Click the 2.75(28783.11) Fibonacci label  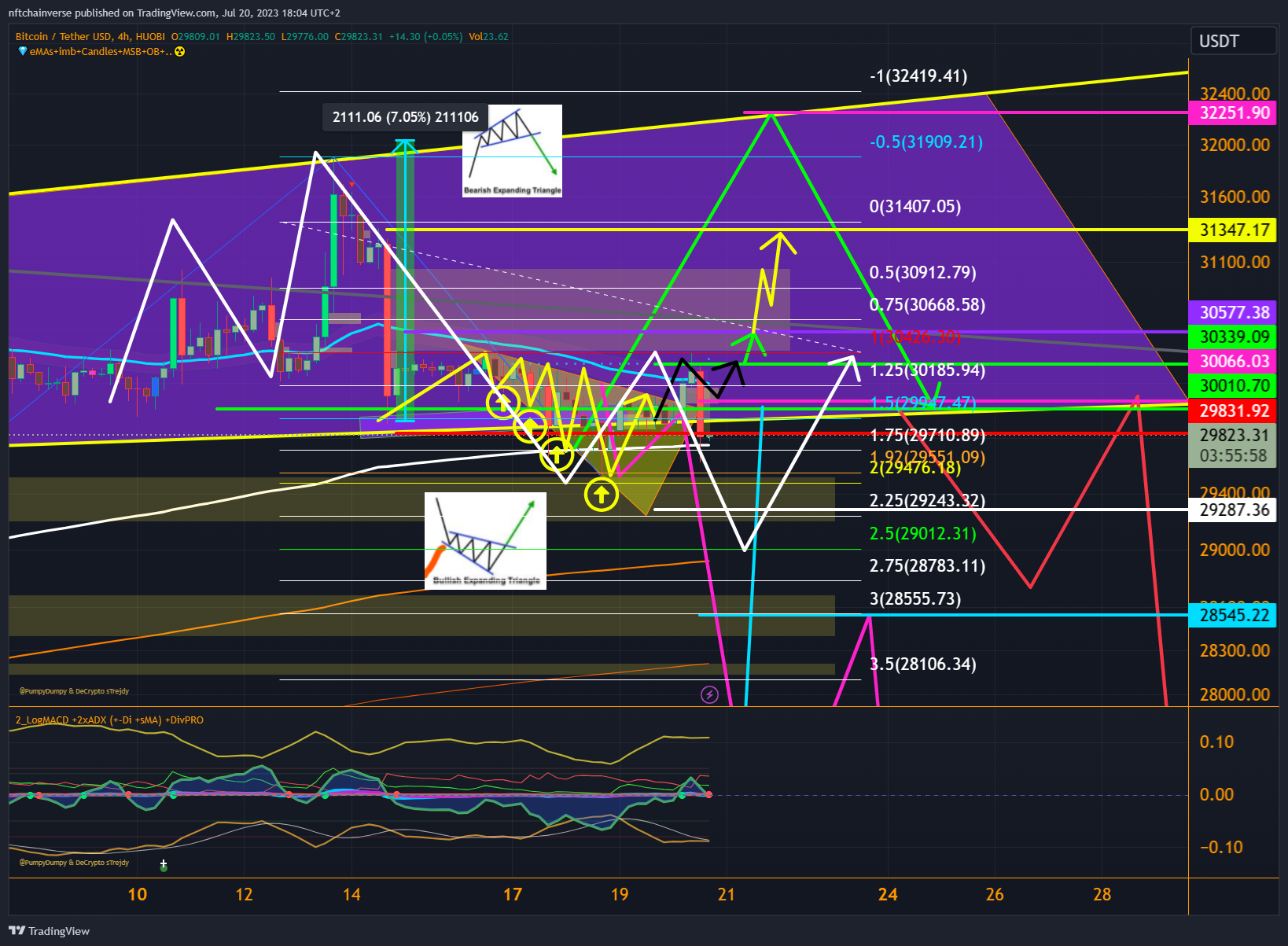click(927, 566)
